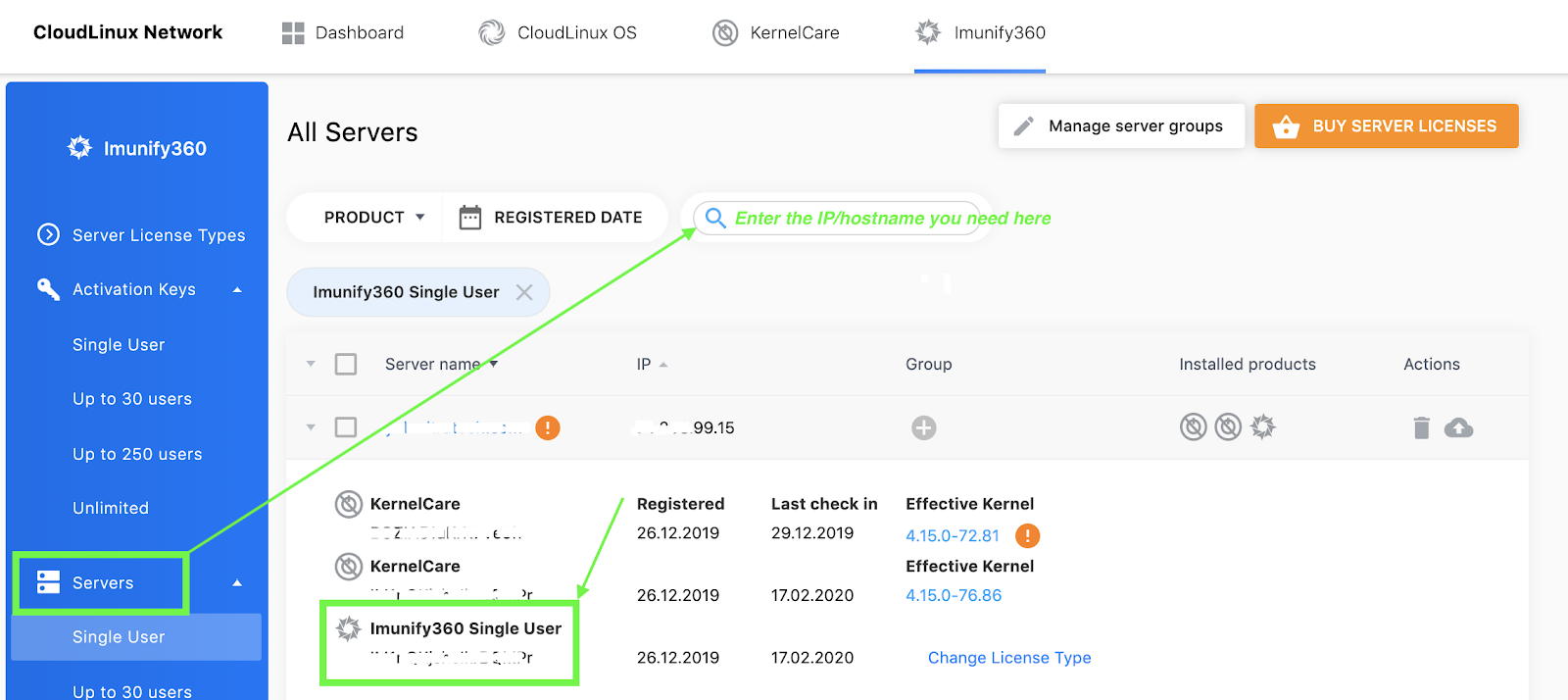Screen dimensions: 1568x700
Task: Click the plus icon to add group
Action: pyautogui.click(x=923, y=427)
